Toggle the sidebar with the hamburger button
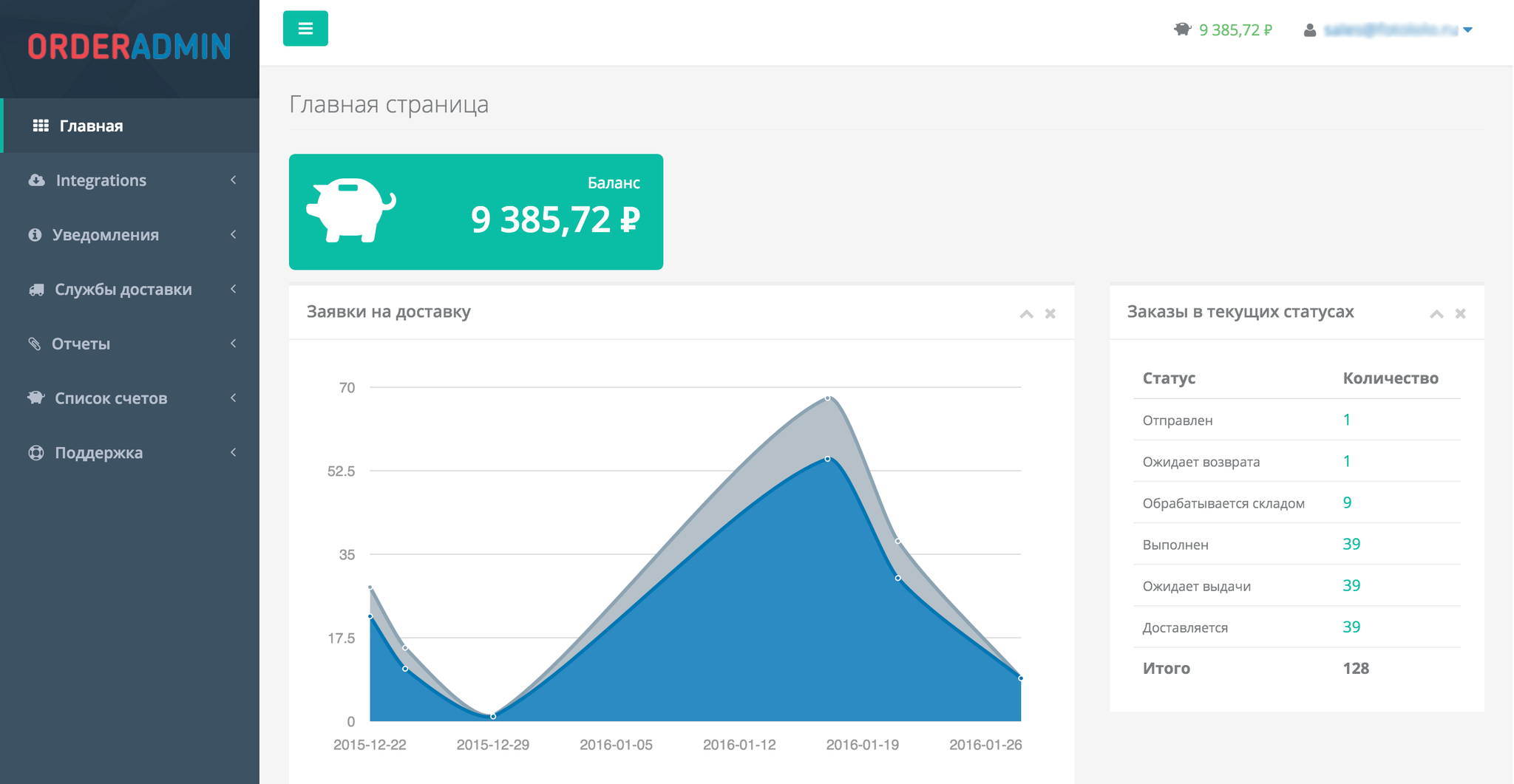Image resolution: width=1514 pixels, height=784 pixels. 305,29
